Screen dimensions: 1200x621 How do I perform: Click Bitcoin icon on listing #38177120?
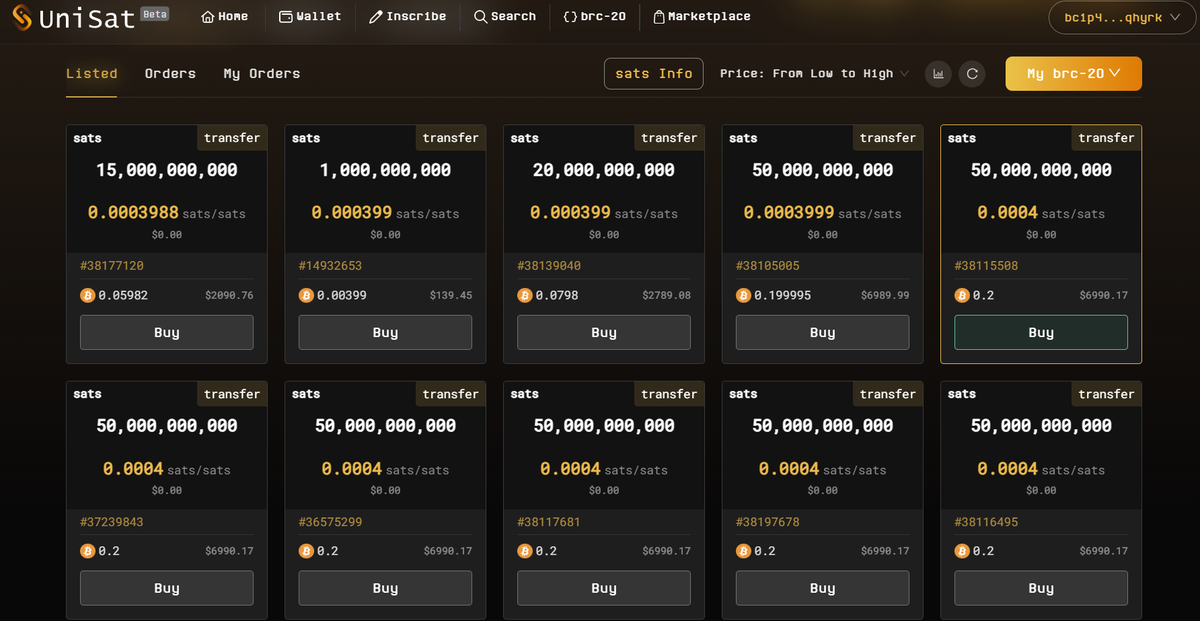tap(87, 296)
